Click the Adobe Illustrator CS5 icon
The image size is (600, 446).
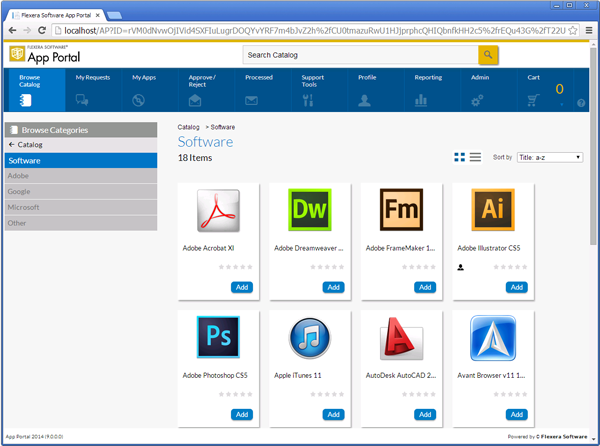click(493, 210)
